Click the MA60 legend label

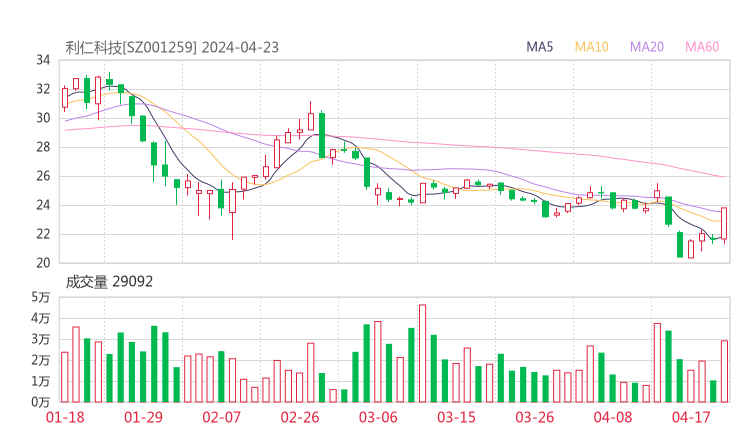tap(702, 47)
